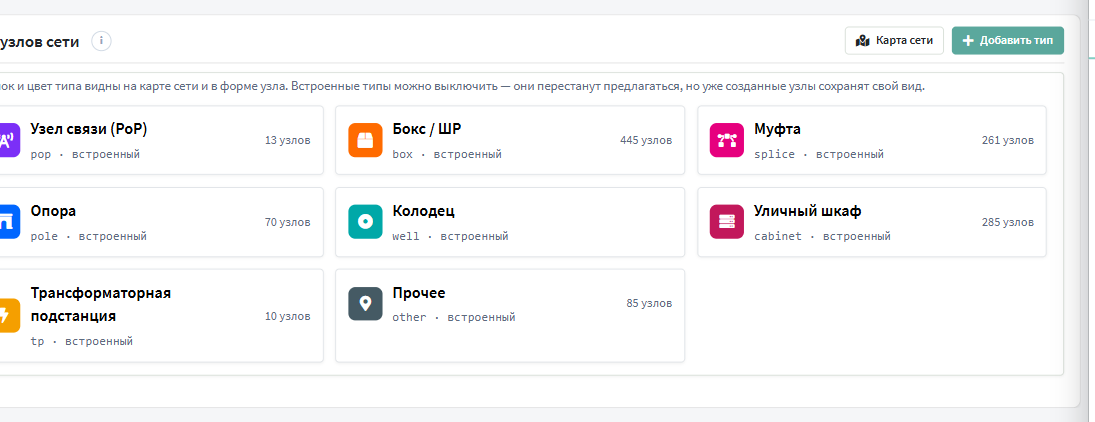
Task: Click the crimson Уличный шкаф cabinet icon
Action: click(727, 222)
